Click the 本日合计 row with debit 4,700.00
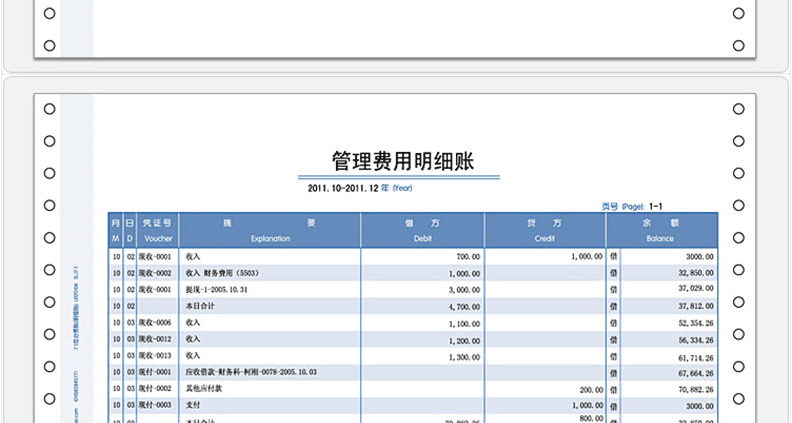Viewport: 792px width, 423px height. [x=413, y=306]
